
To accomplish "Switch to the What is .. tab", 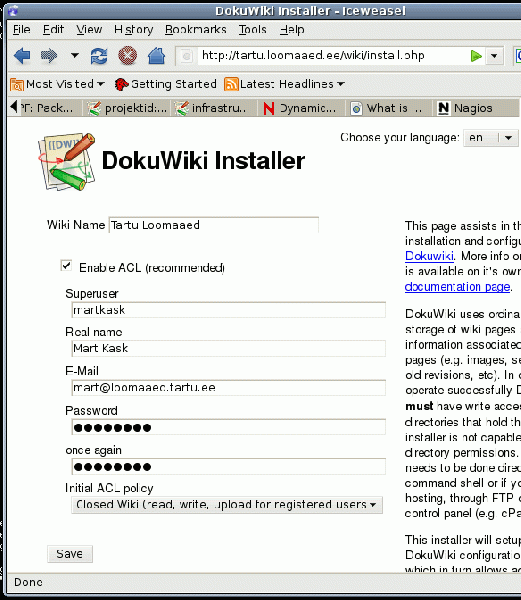I will click(x=388, y=108).
